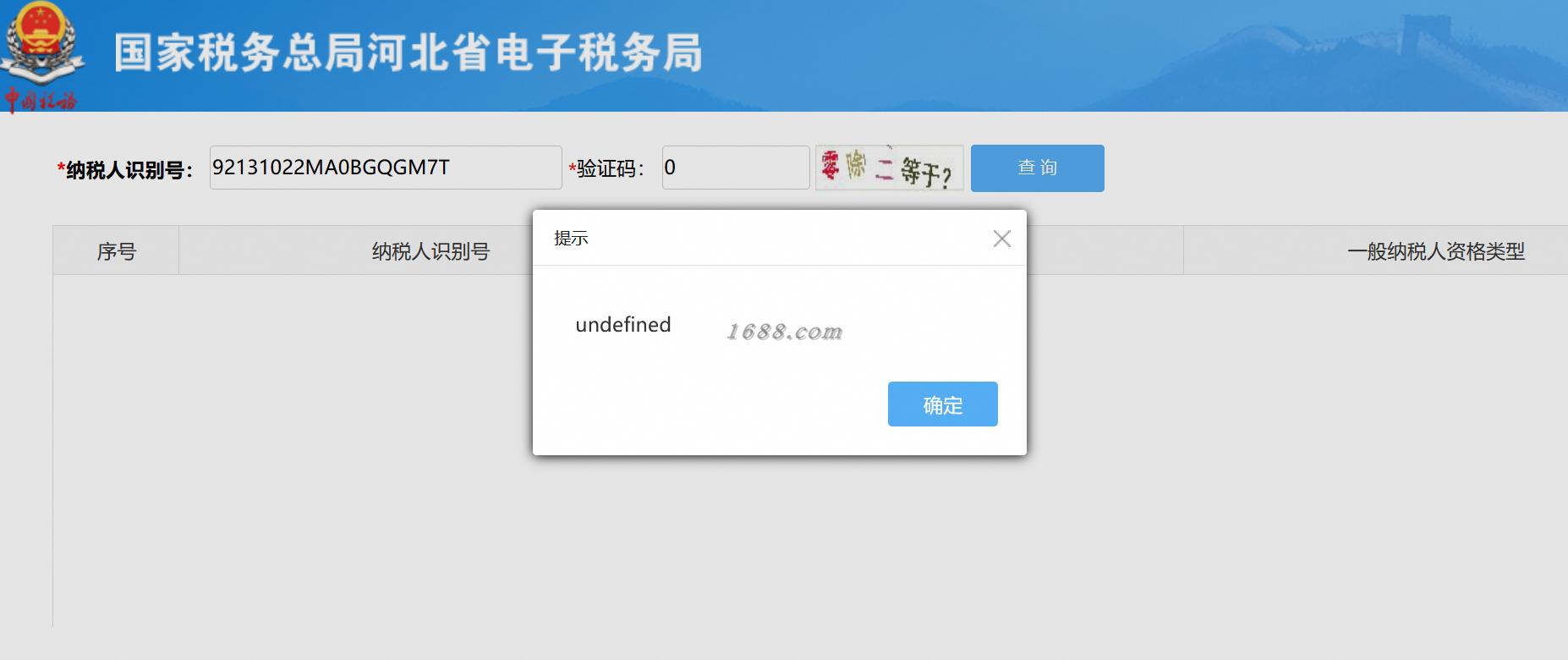Click the *验证码 field label
The image size is (1568, 660).
(606, 169)
